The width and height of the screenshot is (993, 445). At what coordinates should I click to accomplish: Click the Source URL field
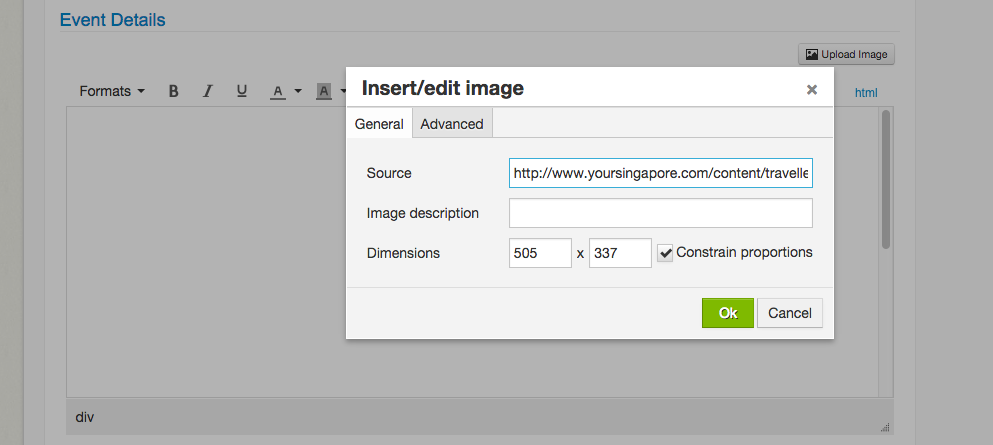pyautogui.click(x=661, y=173)
